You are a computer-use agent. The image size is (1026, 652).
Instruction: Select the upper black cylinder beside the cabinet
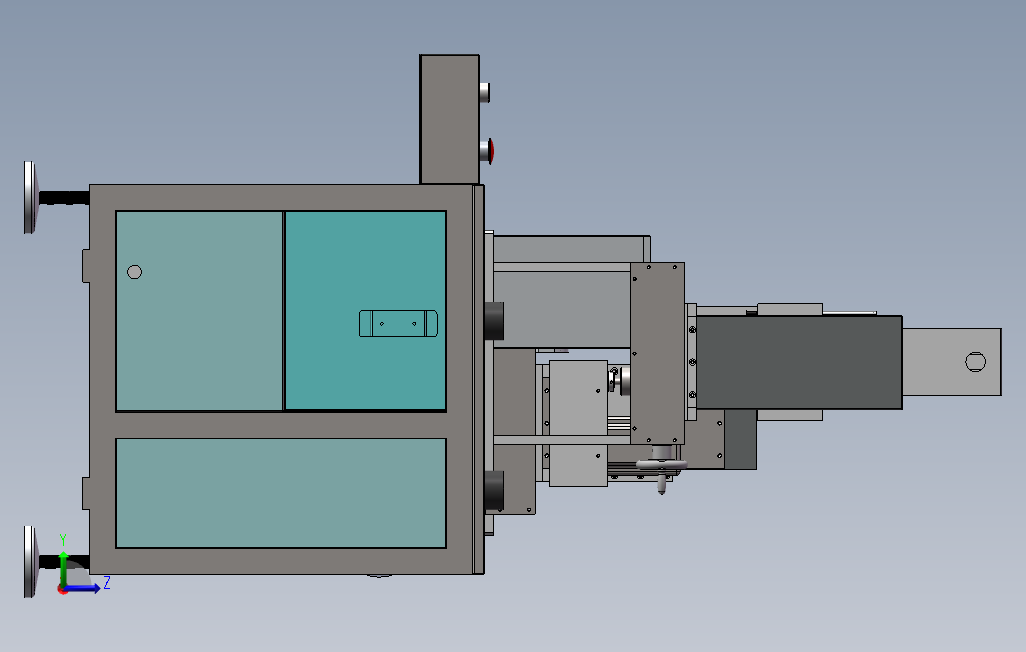tap(494, 321)
